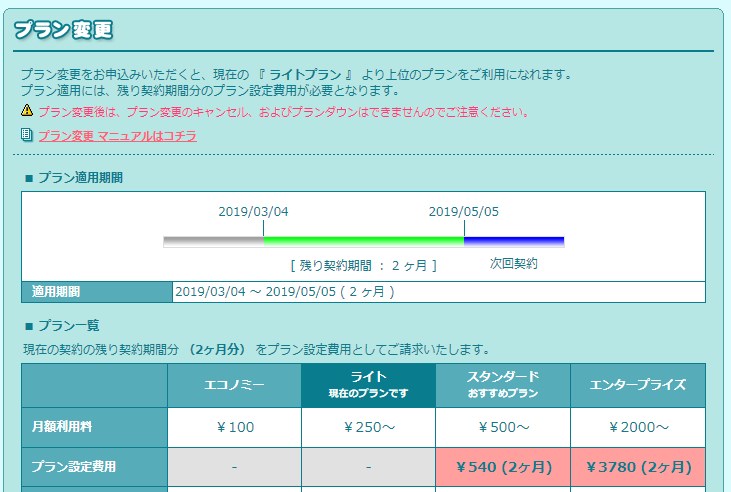731x492 pixels.
Task: Select the 2019/05/05 timeline end date
Action: coord(463,212)
